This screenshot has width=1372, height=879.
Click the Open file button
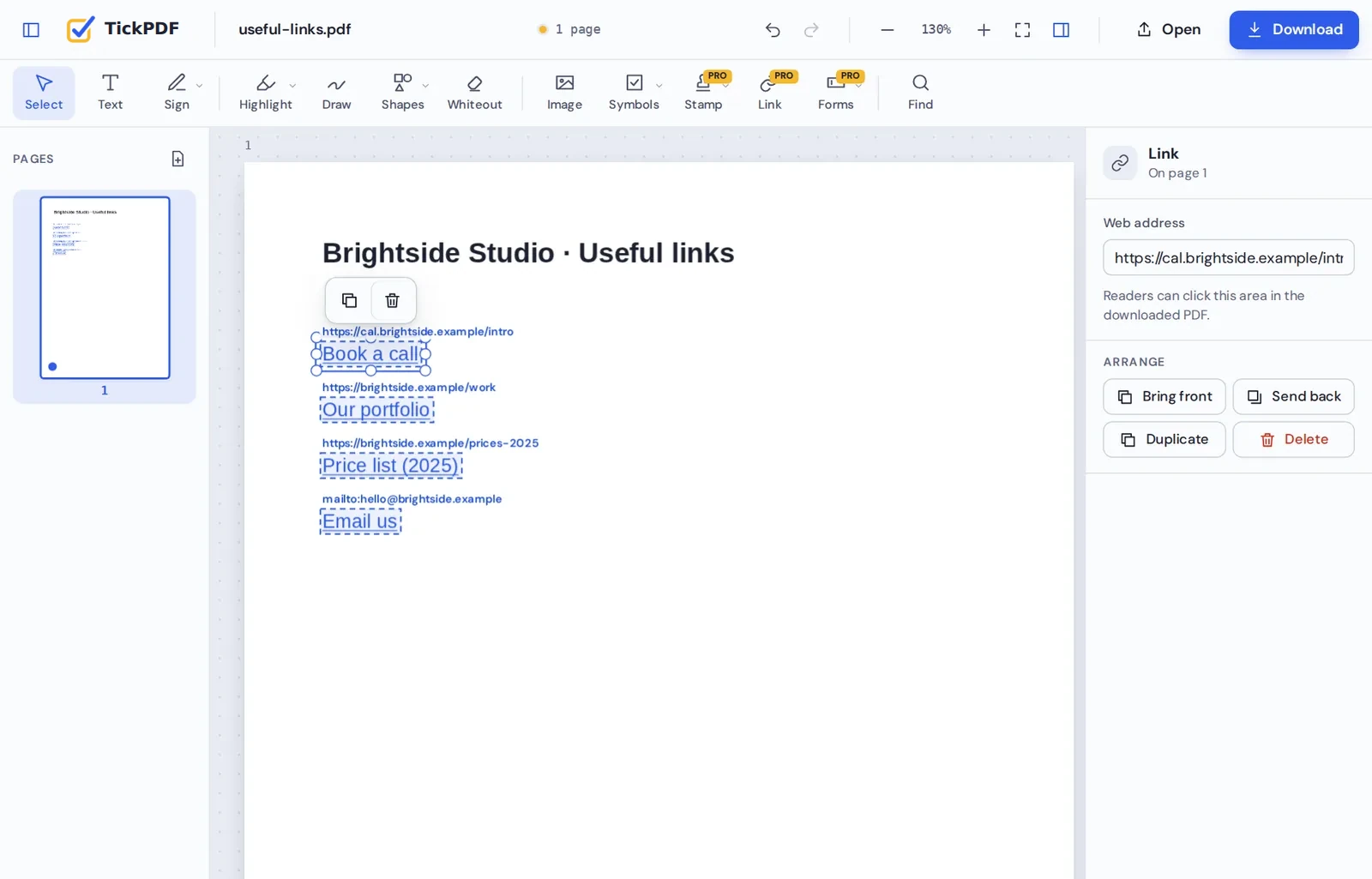coord(1169,29)
